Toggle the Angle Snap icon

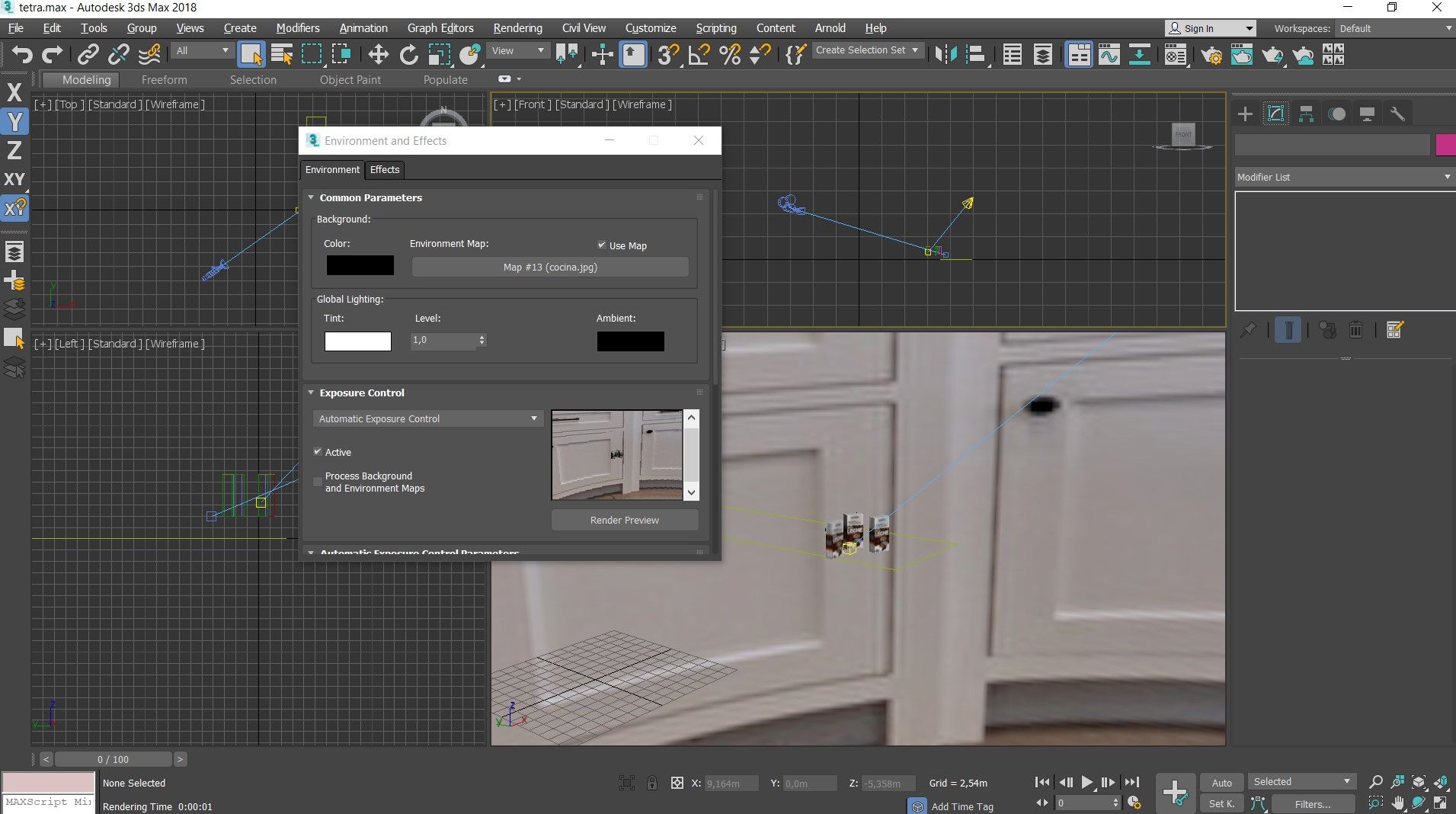click(x=699, y=54)
